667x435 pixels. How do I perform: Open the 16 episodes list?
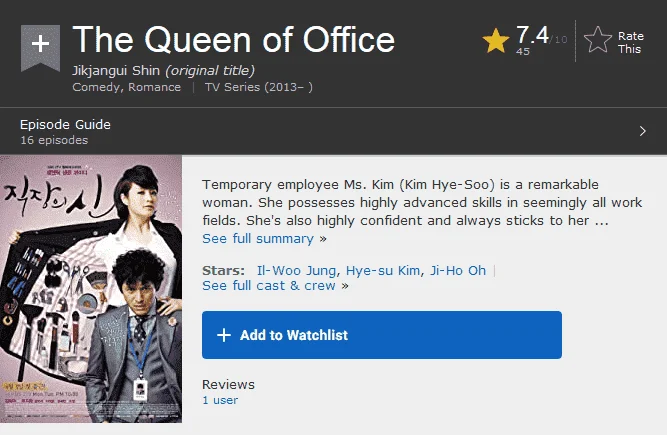[x=54, y=140]
